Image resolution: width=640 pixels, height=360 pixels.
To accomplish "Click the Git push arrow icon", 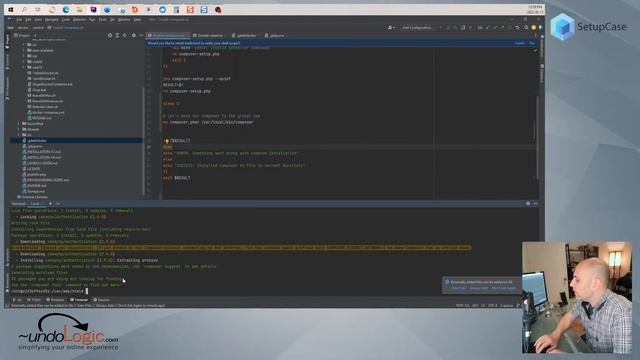I will [x=502, y=28].
